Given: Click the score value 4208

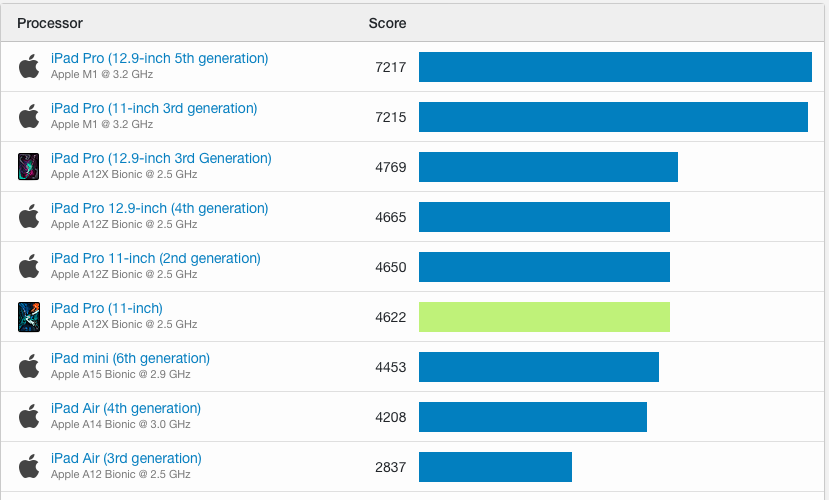Looking at the screenshot, I should click(x=391, y=417).
